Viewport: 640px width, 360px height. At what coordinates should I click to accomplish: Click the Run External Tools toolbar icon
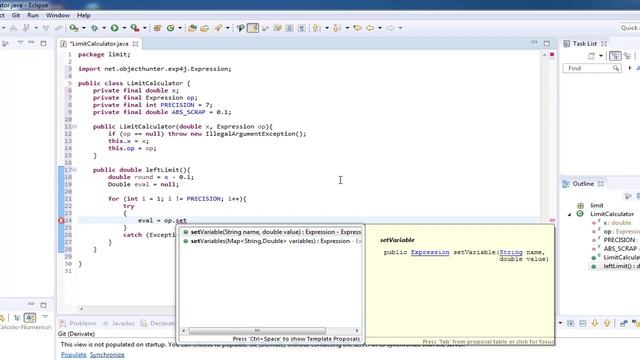pyautogui.click(x=135, y=28)
